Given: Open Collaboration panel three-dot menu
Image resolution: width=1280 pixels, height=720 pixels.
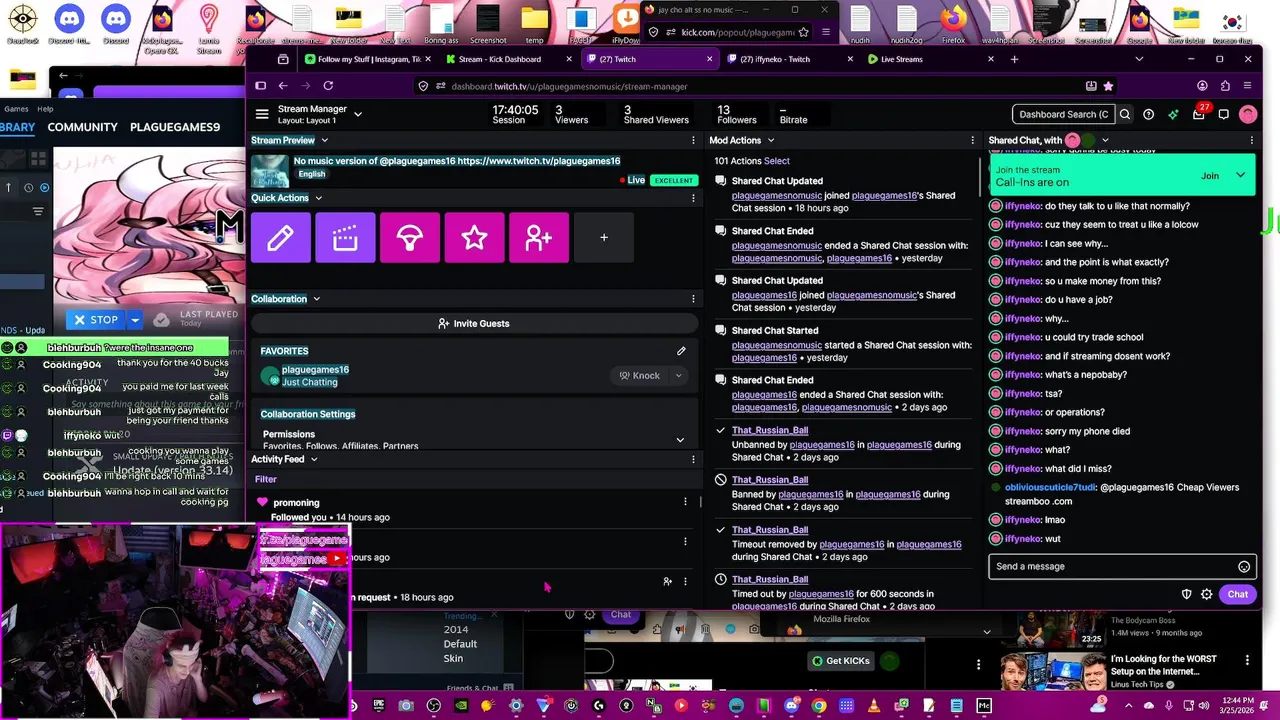Looking at the screenshot, I should coord(693,299).
